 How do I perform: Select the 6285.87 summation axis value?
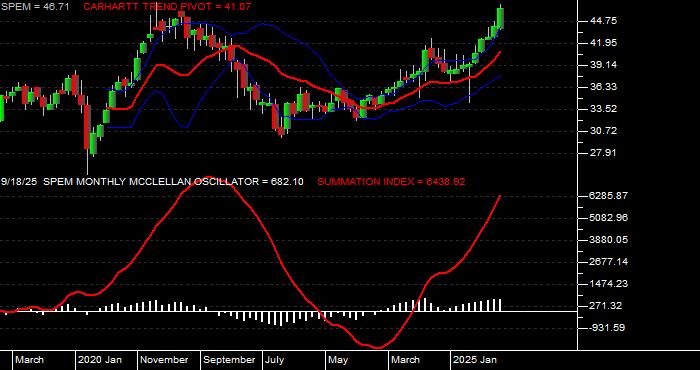[608, 195]
